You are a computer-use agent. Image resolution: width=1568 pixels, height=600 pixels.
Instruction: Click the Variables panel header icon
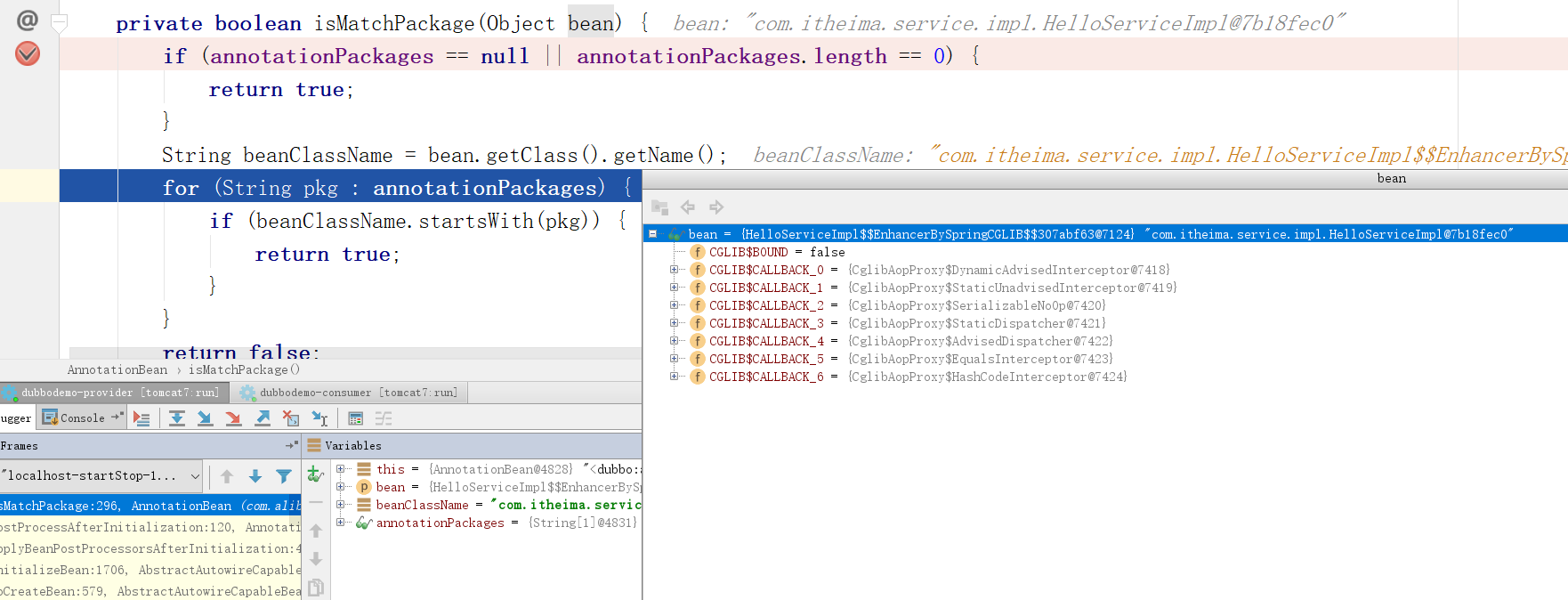click(x=314, y=445)
